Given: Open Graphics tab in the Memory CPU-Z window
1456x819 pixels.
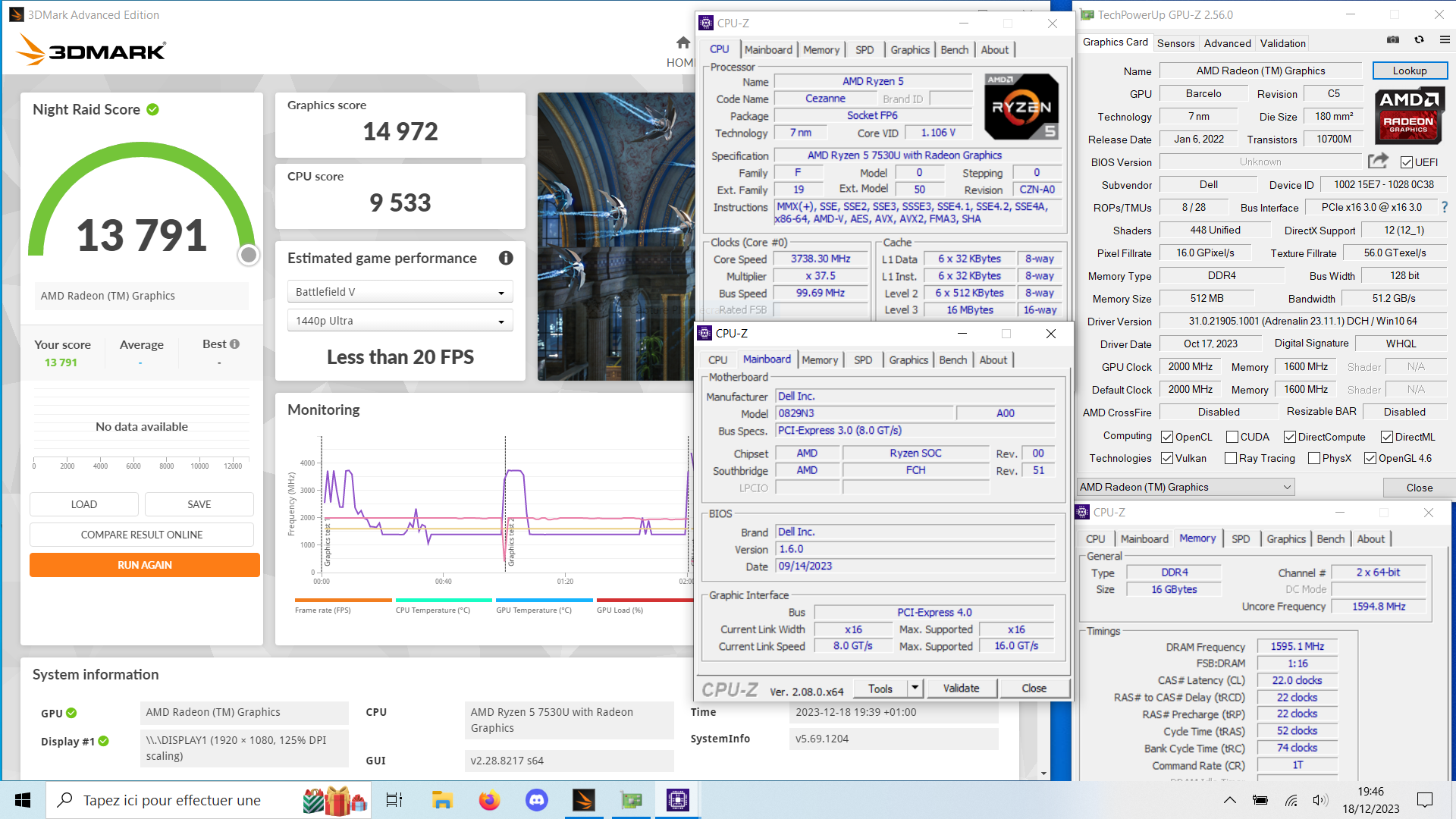Looking at the screenshot, I should (1286, 538).
